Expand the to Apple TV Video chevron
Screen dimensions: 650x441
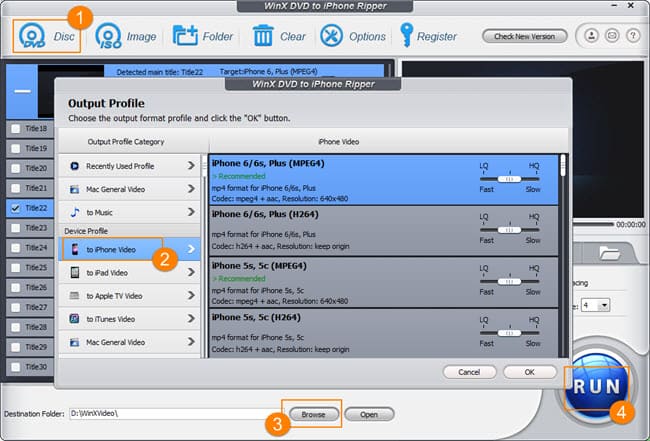191,296
